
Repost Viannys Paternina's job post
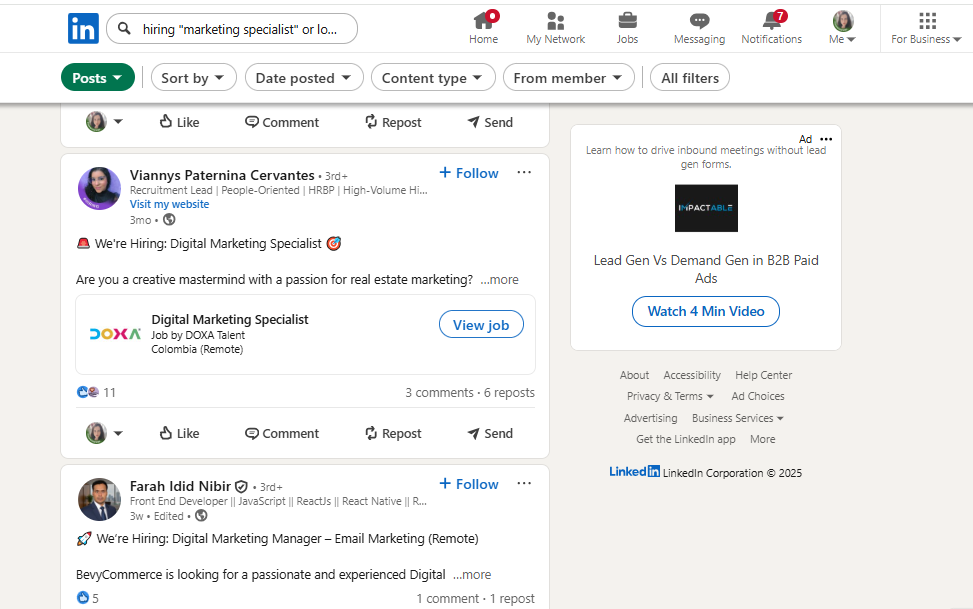pyautogui.click(x=392, y=432)
